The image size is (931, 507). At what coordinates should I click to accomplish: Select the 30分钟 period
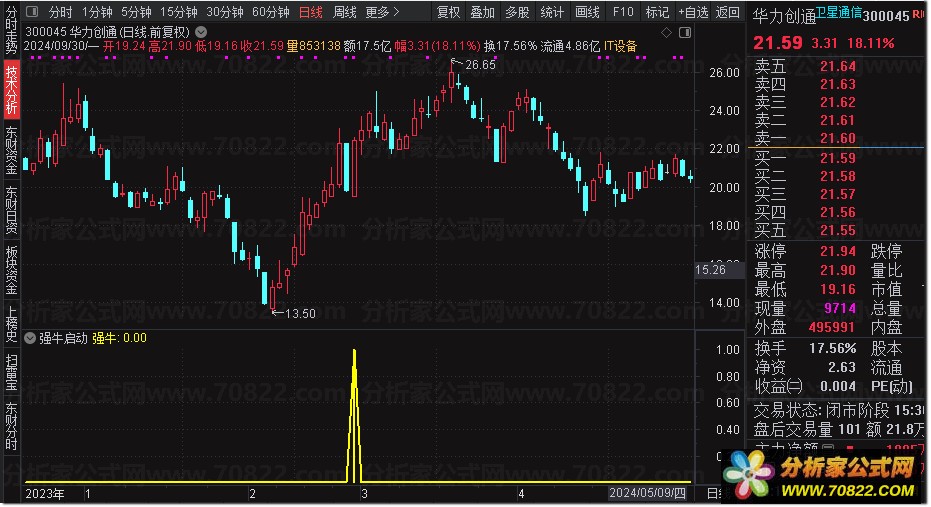225,12
